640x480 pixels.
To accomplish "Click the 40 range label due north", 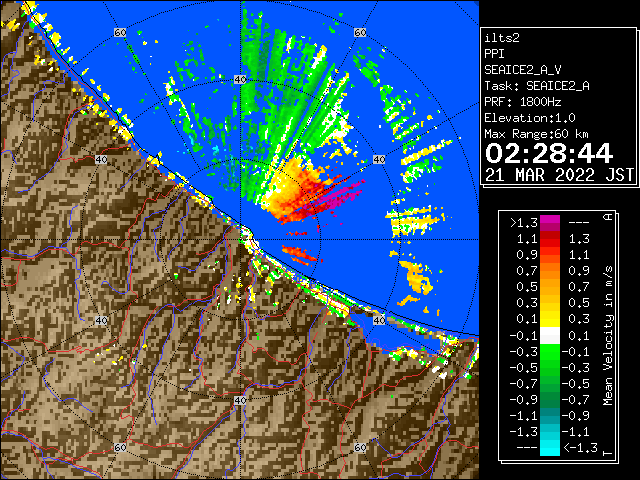I will (240, 80).
